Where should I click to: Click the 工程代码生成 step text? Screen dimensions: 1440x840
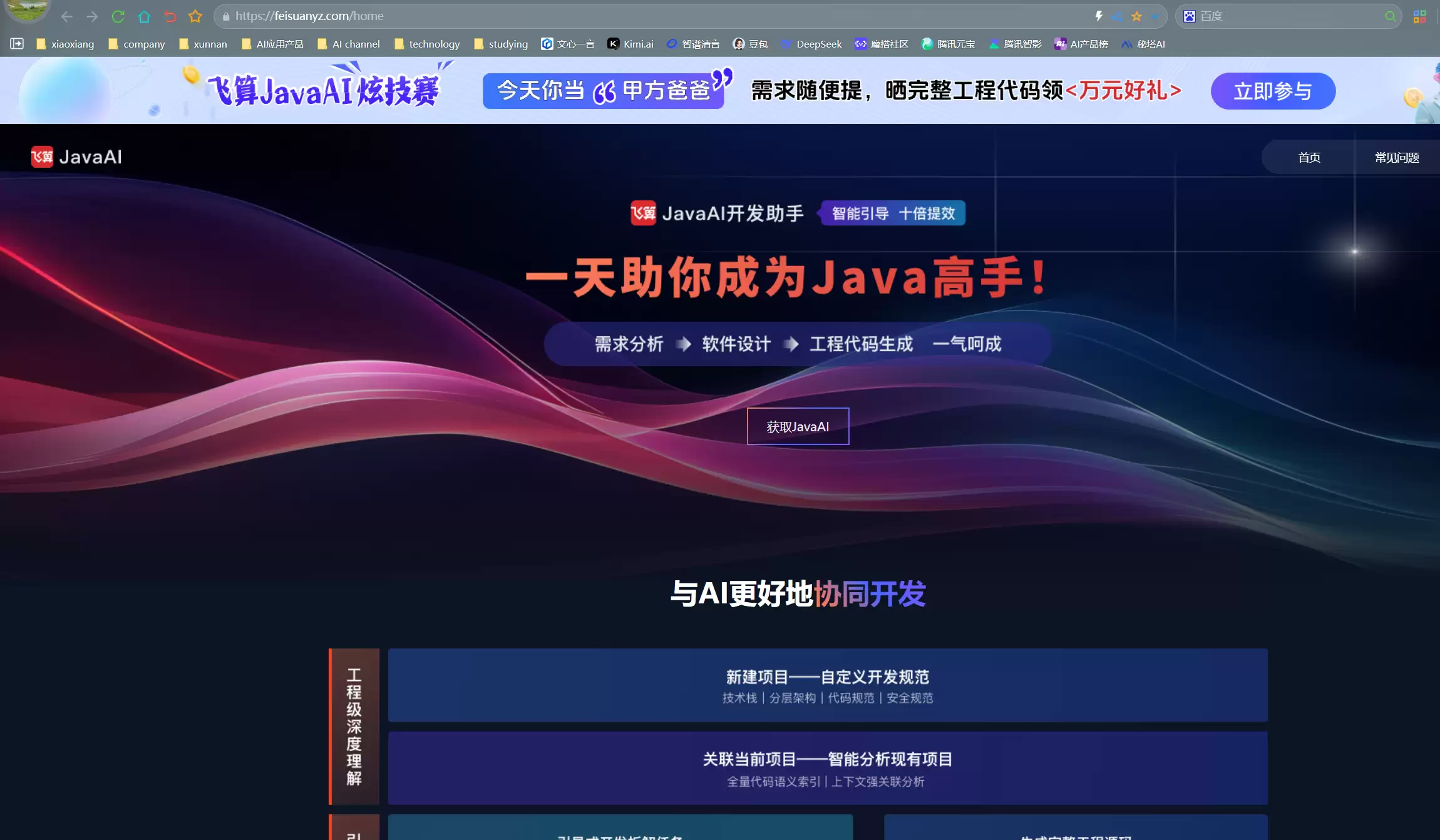[861, 344]
